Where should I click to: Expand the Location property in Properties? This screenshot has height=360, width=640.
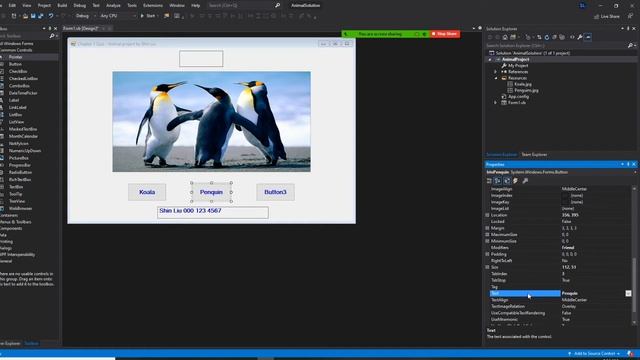(487, 215)
